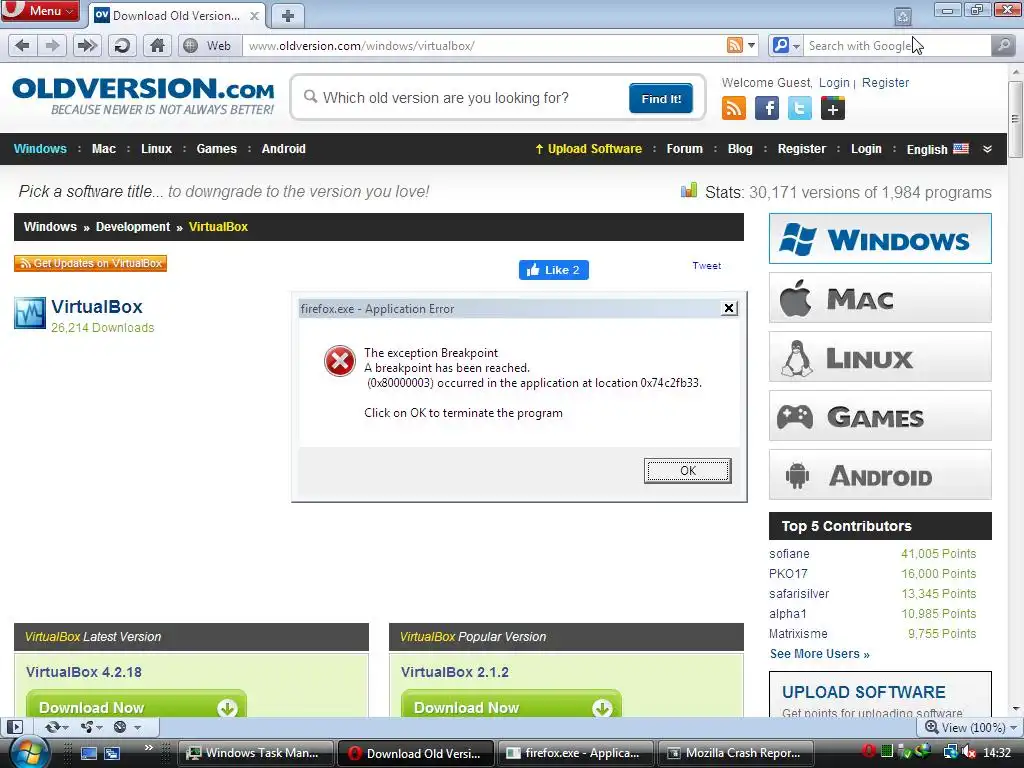The height and width of the screenshot is (768, 1024).
Task: Click the OldVersion.com logo
Action: (x=143, y=96)
